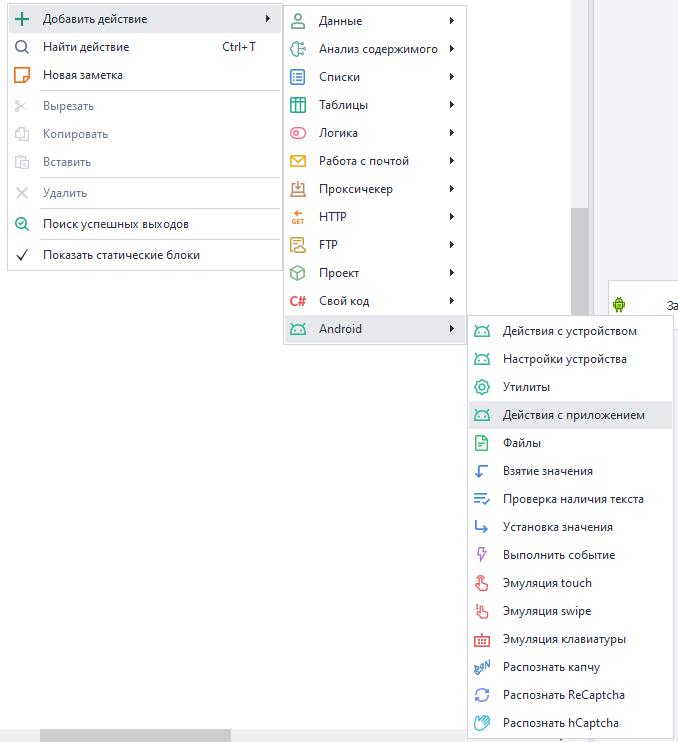Click the hCaptcha hand icon
The height and width of the screenshot is (742, 678).
[482, 723]
